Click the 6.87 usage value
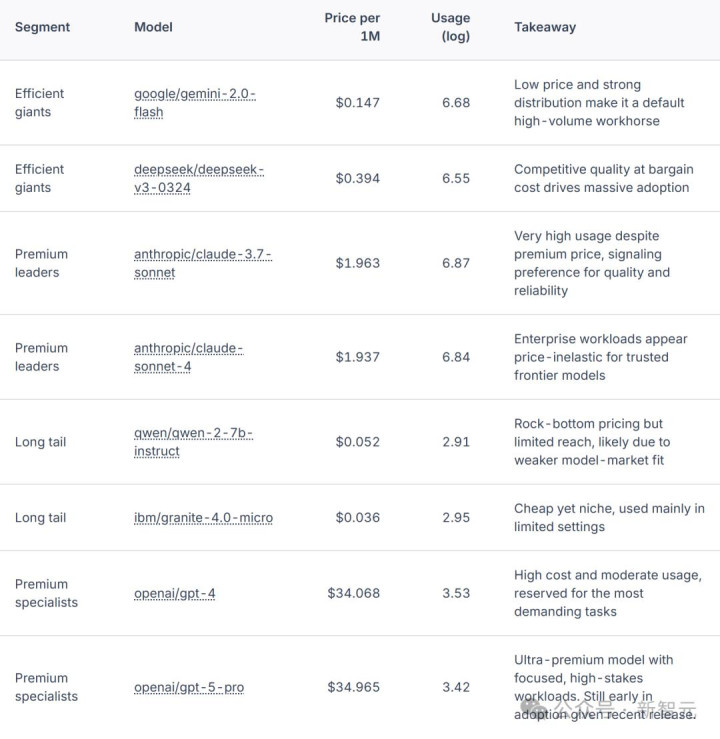 (x=455, y=263)
